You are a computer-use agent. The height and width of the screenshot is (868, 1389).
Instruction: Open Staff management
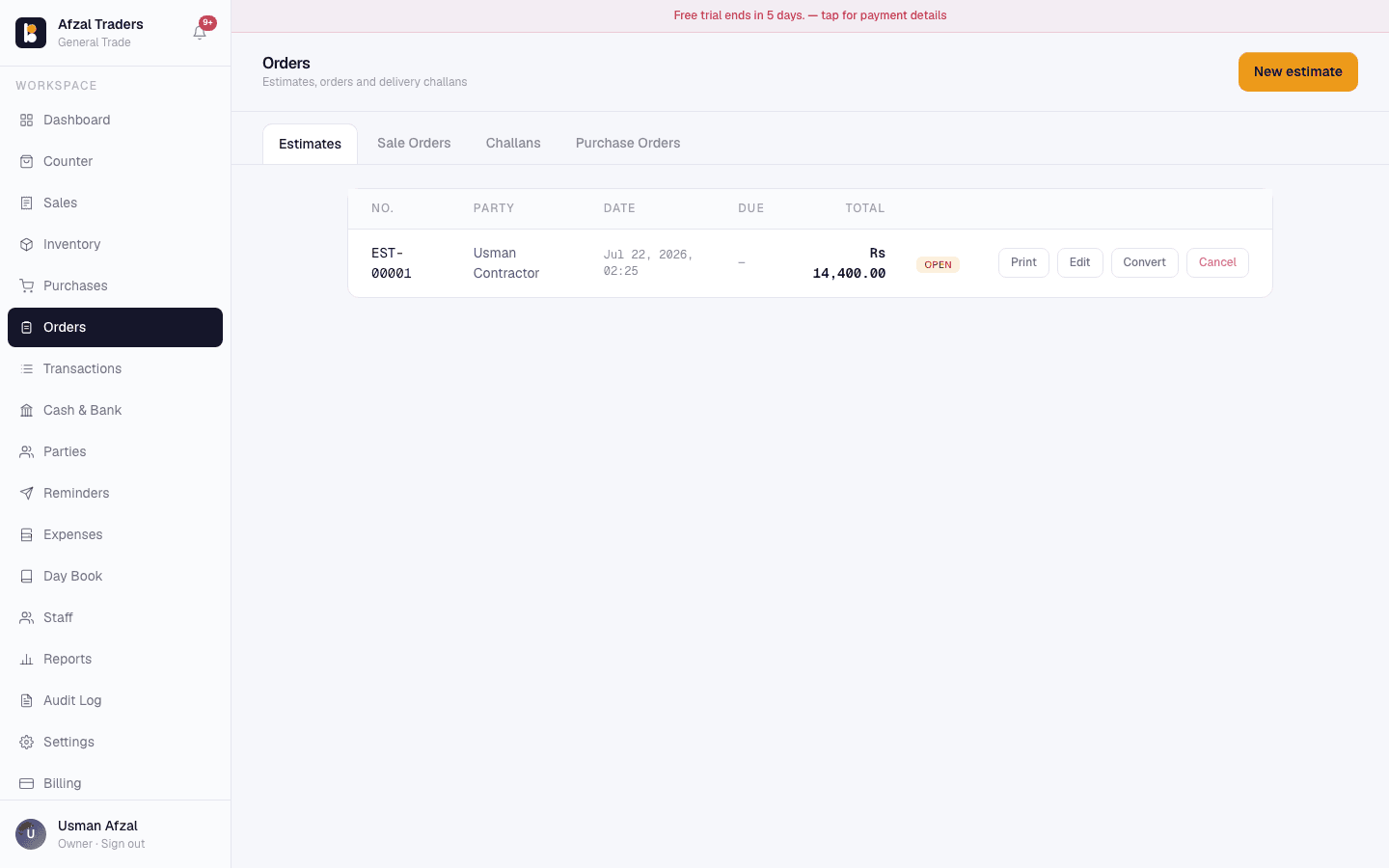pyautogui.click(x=115, y=618)
